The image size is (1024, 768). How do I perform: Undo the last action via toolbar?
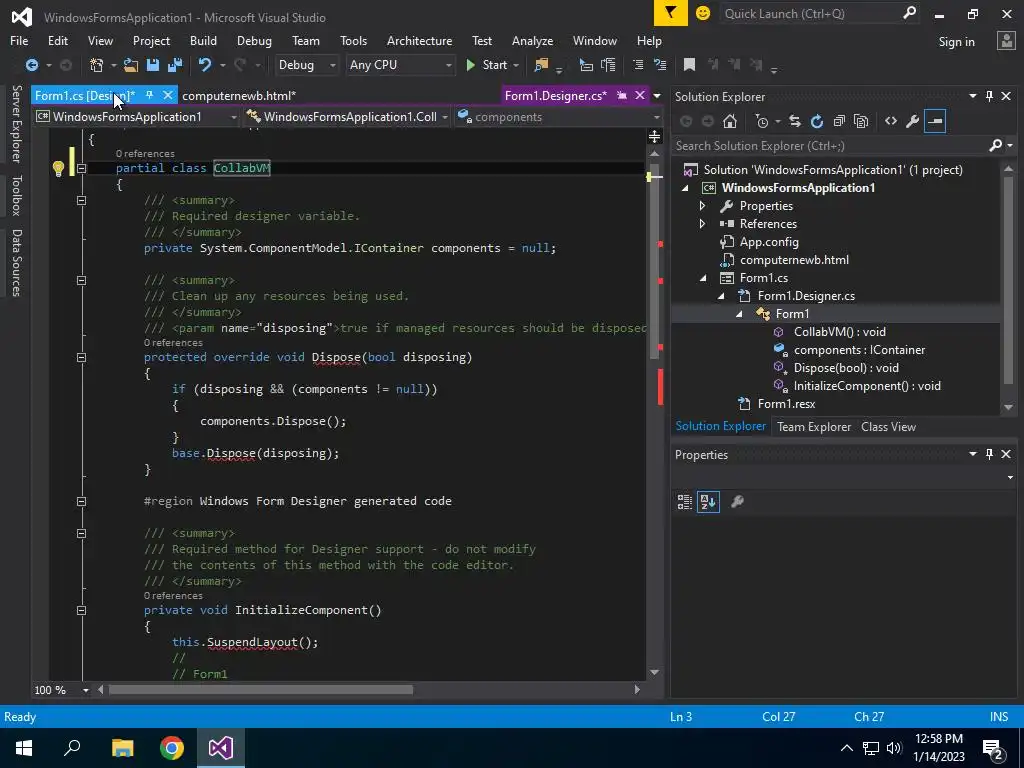click(205, 65)
